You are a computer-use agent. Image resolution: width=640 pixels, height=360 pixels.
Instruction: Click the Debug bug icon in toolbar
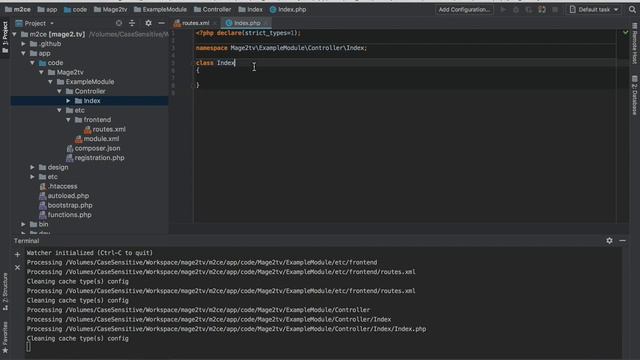coord(516,9)
